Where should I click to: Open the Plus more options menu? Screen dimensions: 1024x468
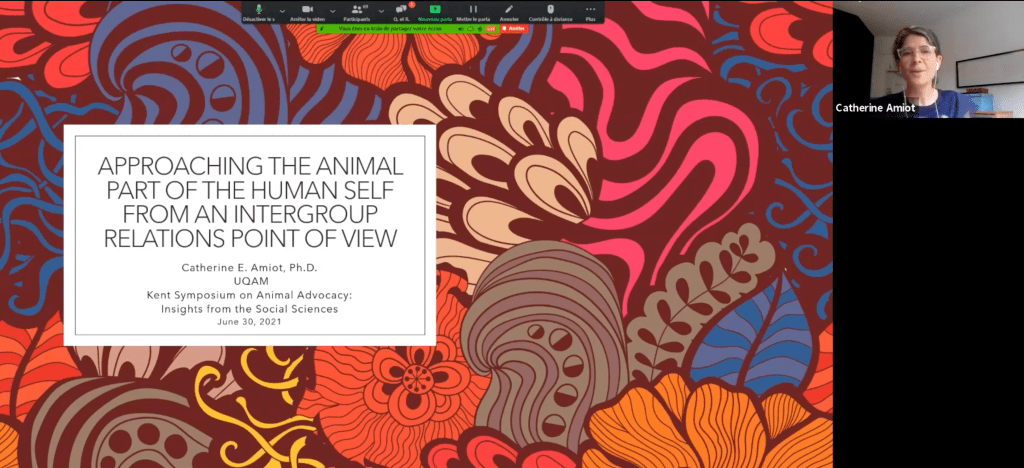[590, 10]
